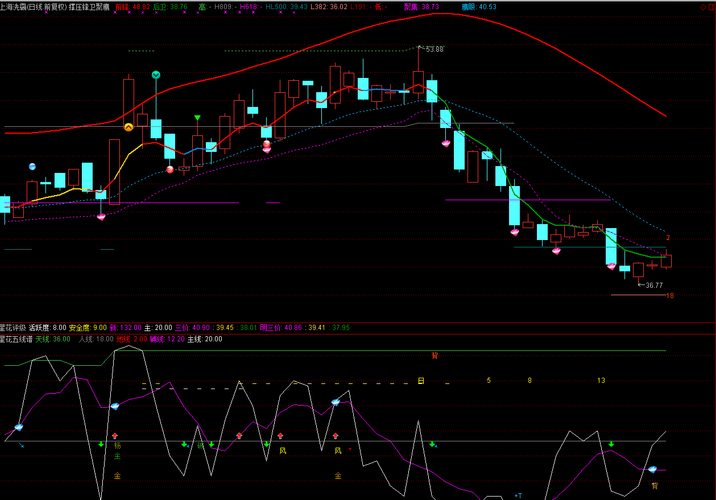Click the blue ball marker on the chart
This screenshot has height=500, width=716.
32,167
